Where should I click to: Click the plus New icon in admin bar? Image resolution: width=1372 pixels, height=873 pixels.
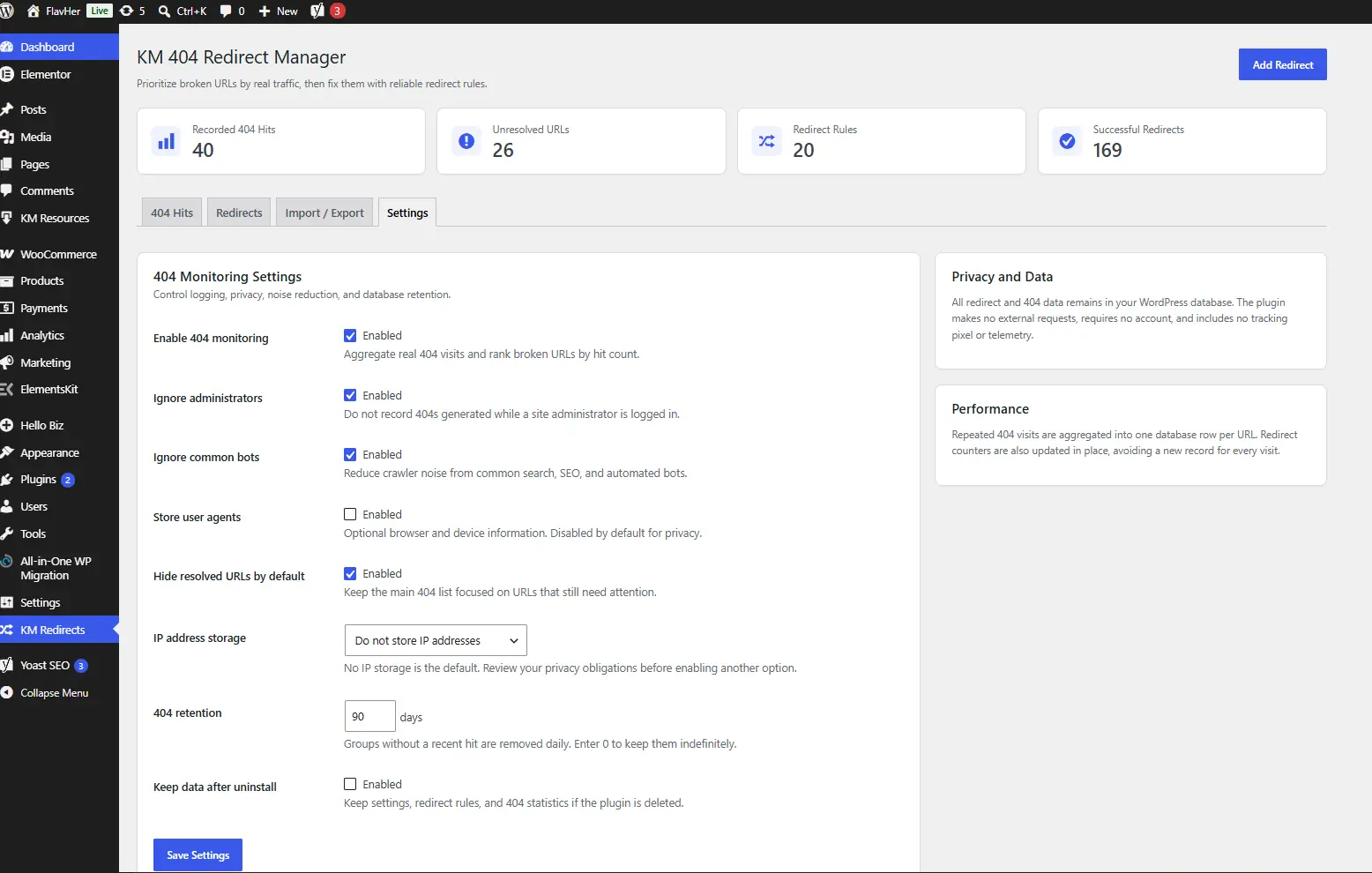point(264,11)
